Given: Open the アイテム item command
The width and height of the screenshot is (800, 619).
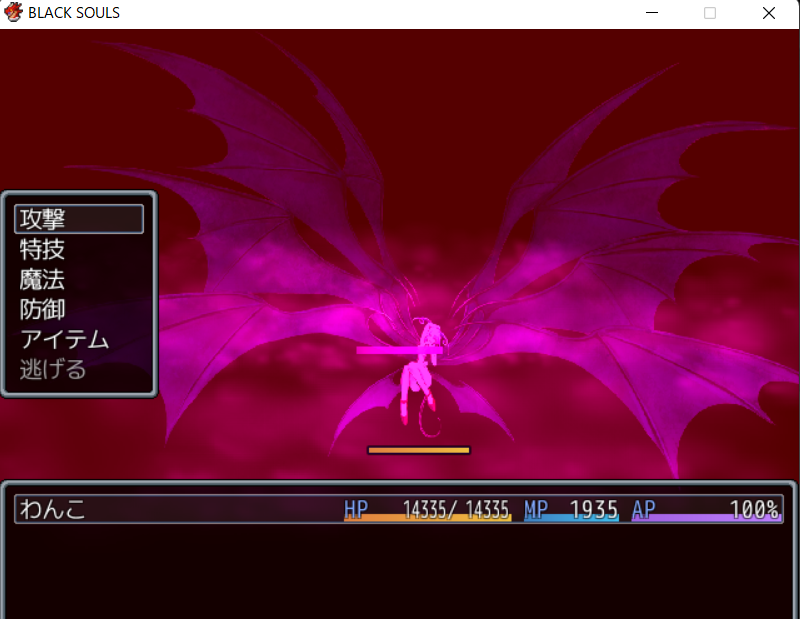Looking at the screenshot, I should click(64, 340).
